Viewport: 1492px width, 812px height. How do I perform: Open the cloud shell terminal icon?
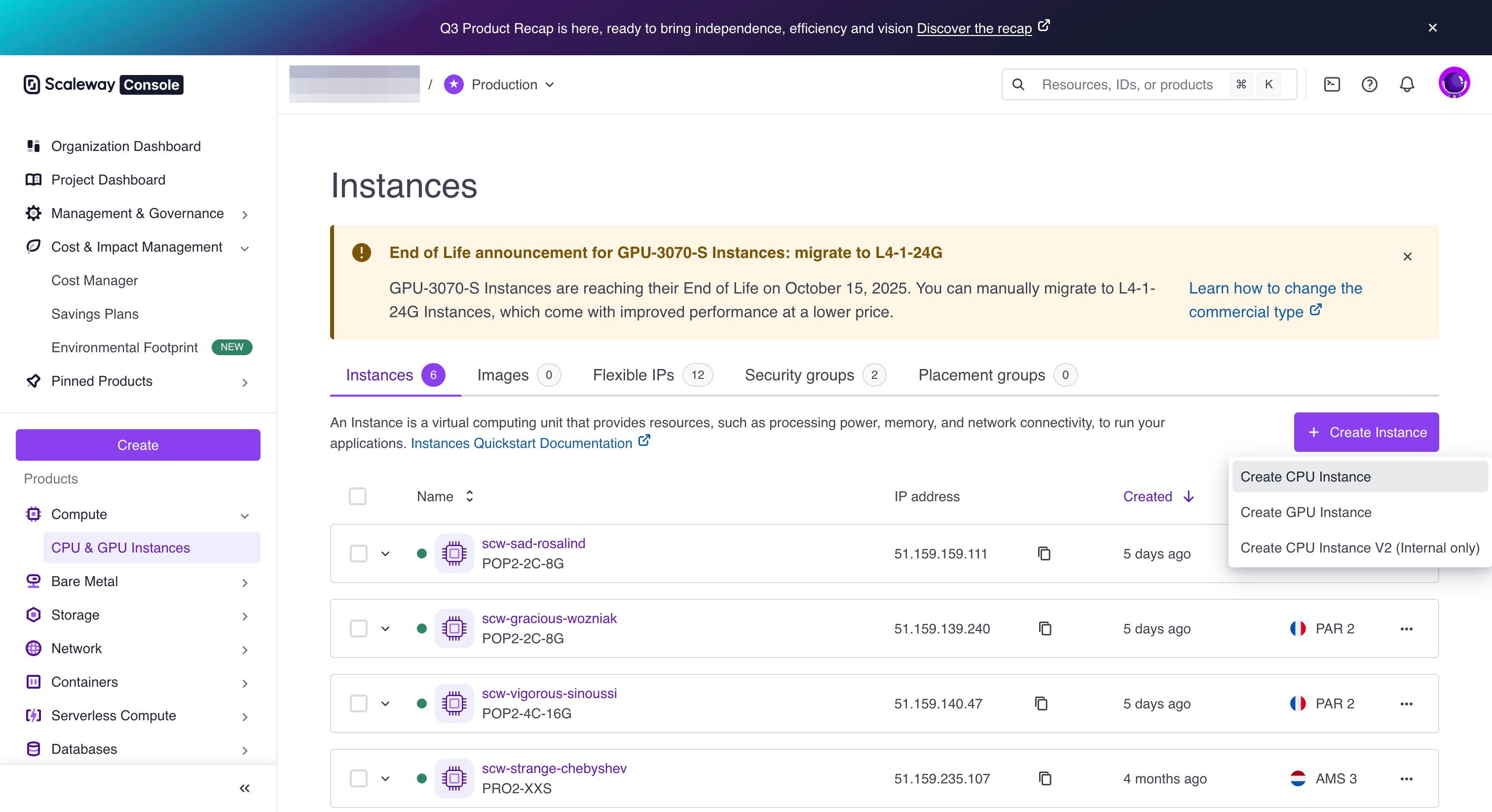[1332, 84]
